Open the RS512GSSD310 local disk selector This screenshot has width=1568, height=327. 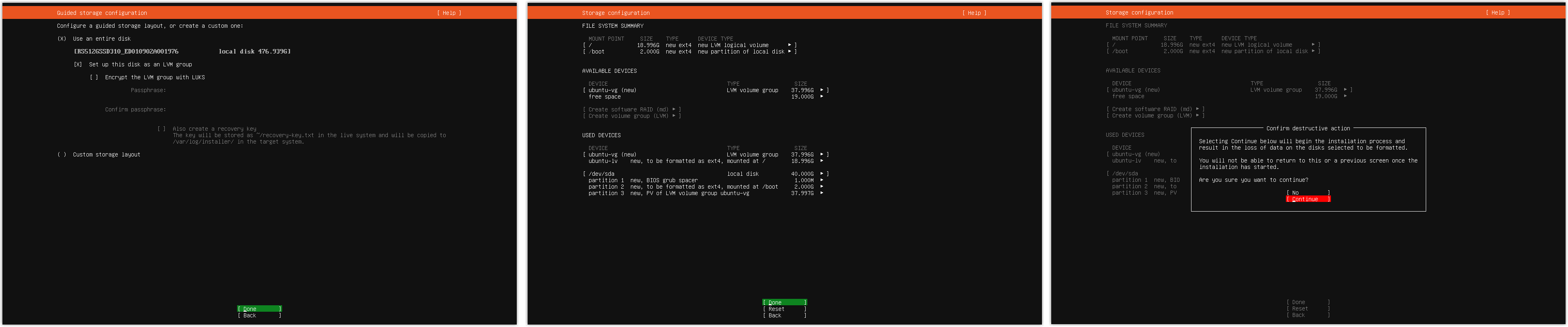[x=182, y=52]
